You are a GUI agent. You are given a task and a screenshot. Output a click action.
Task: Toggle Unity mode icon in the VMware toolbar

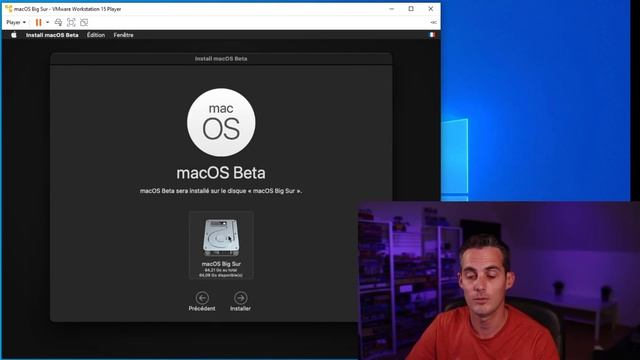pos(84,22)
